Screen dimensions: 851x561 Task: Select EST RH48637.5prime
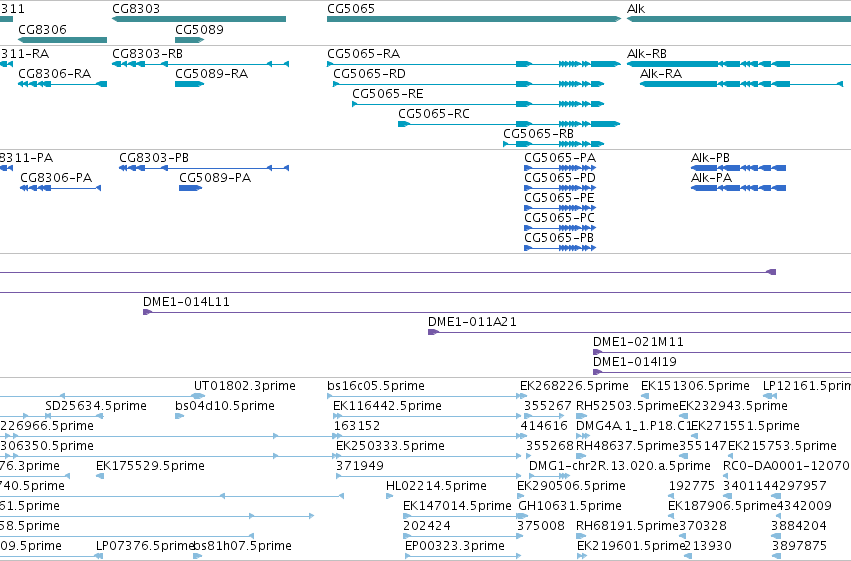pos(627,446)
